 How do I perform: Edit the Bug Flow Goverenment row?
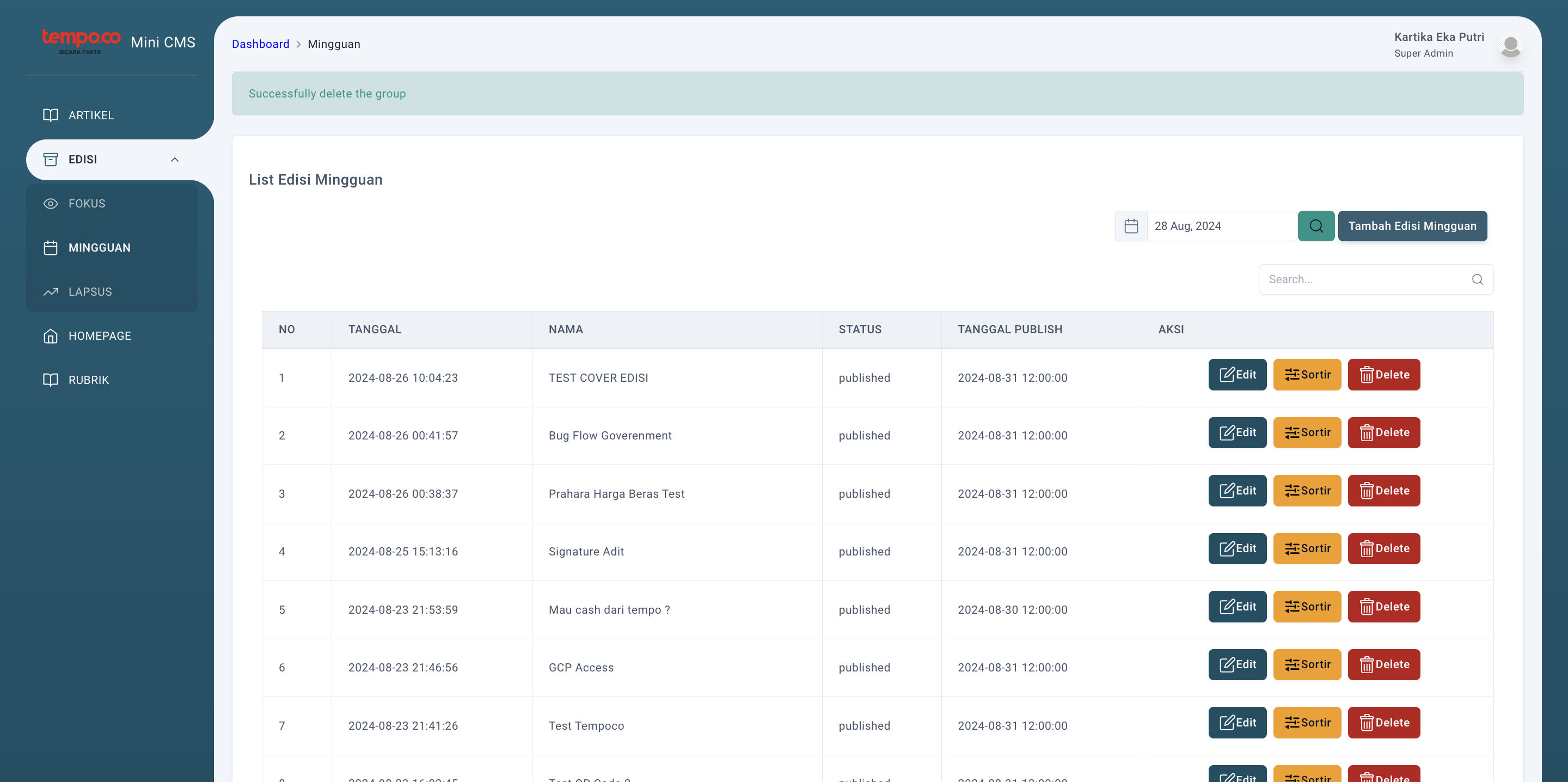click(1238, 432)
